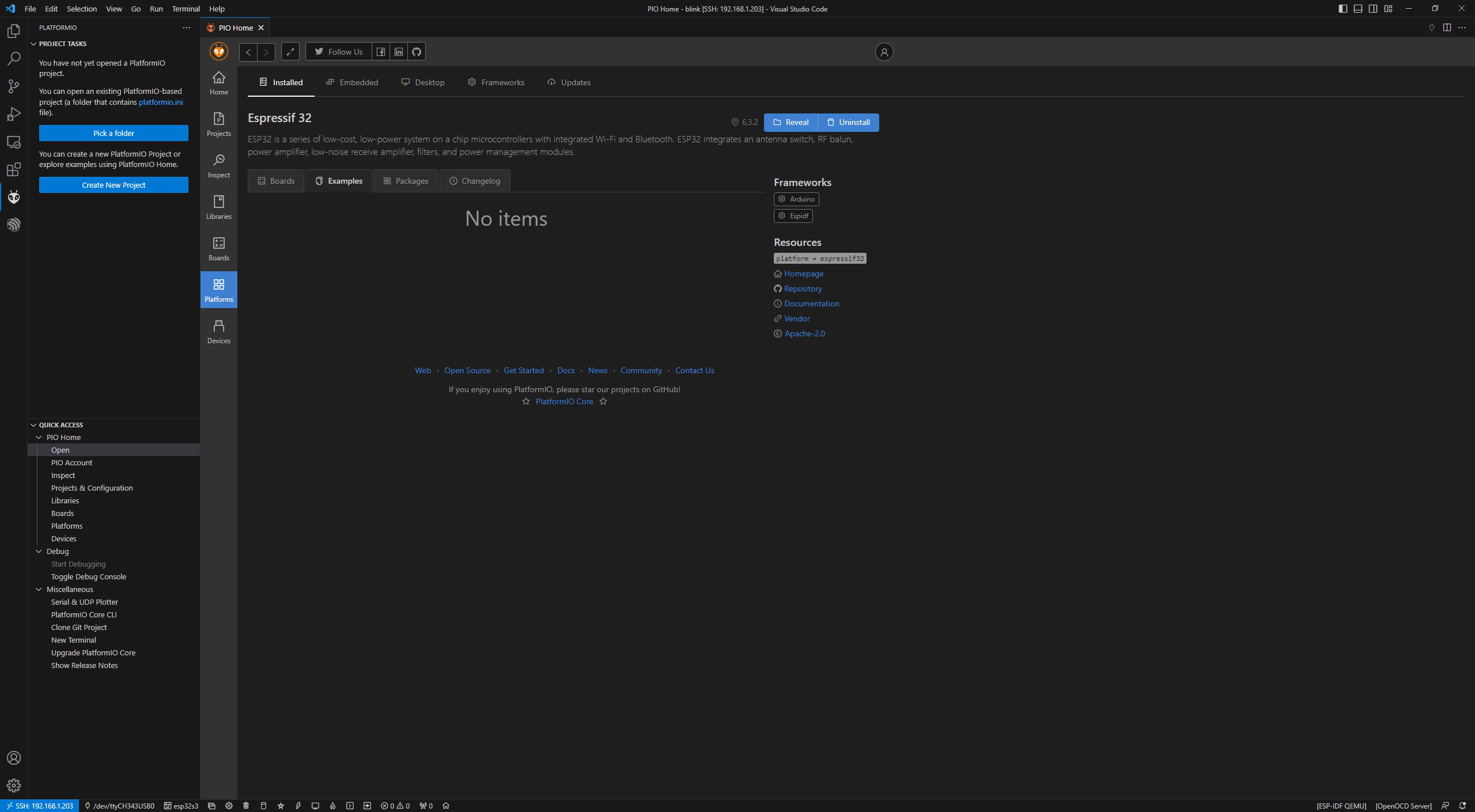Open PlatformIO's GitHub via the follow toolbar icon
Screen dimensions: 1475x812
click(x=417, y=51)
